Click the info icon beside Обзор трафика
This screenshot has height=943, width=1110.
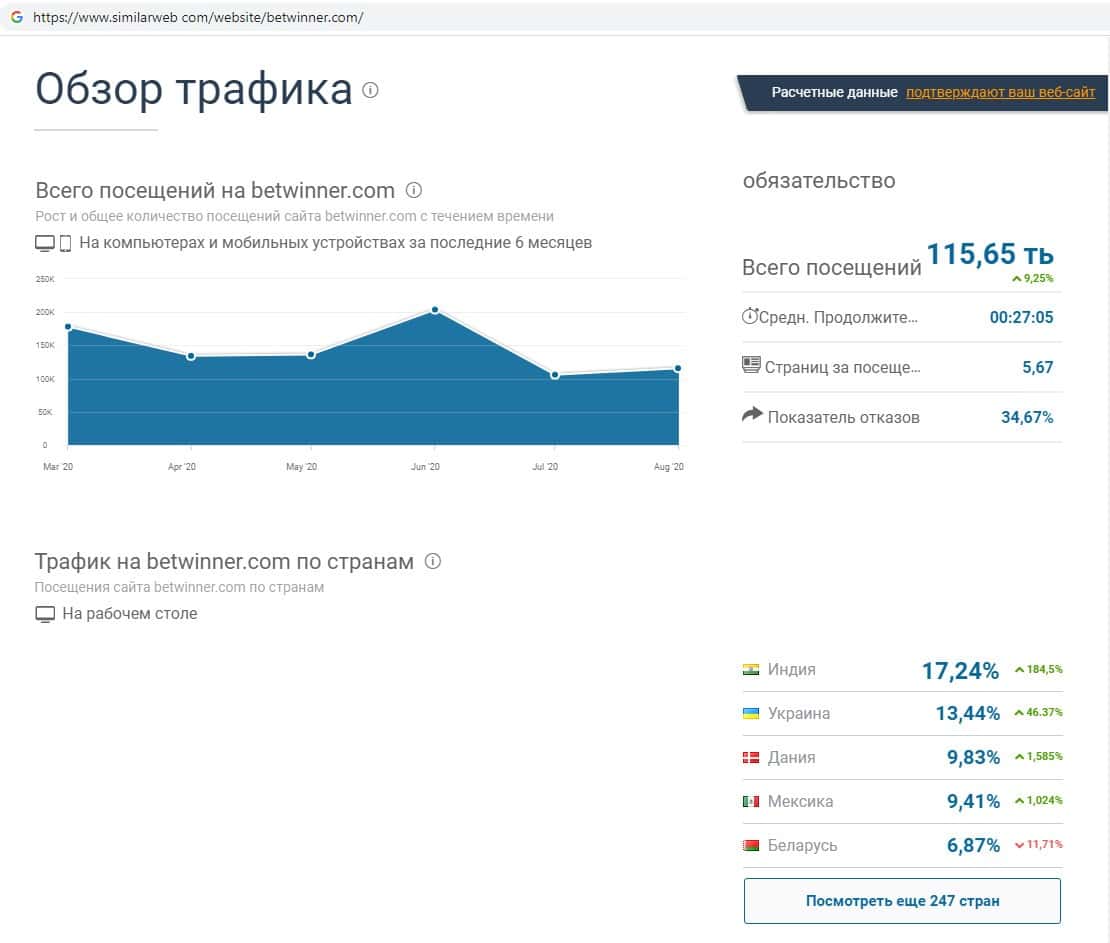click(x=371, y=90)
